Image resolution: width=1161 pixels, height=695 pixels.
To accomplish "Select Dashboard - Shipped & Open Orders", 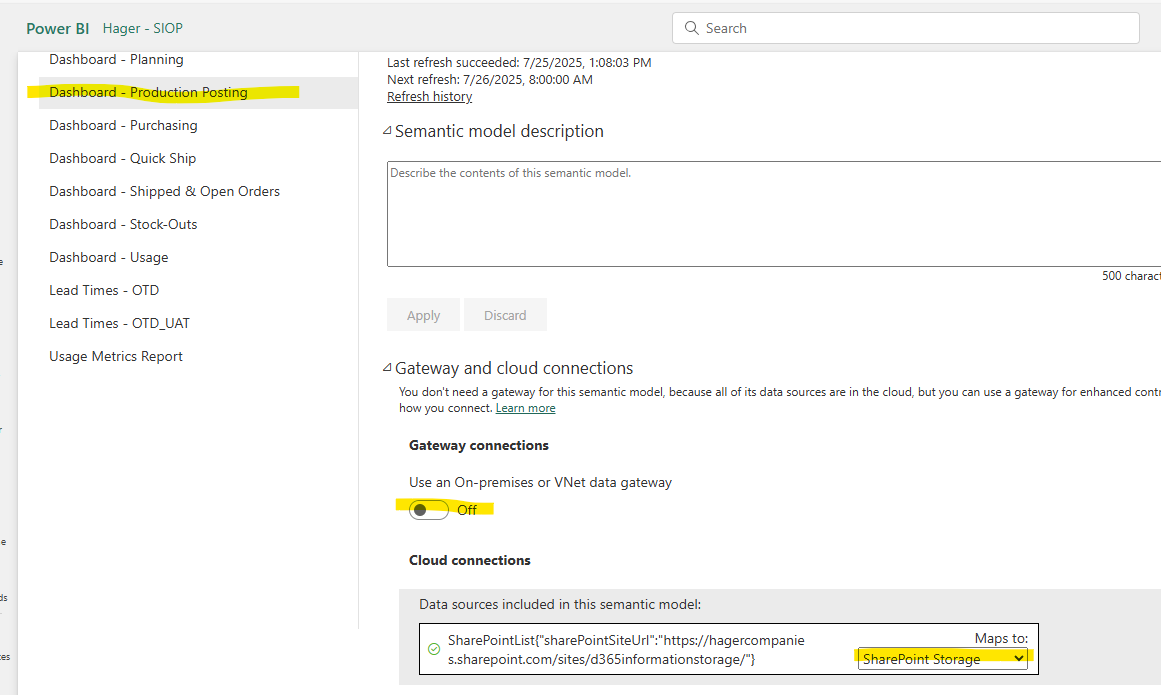I will coord(164,191).
